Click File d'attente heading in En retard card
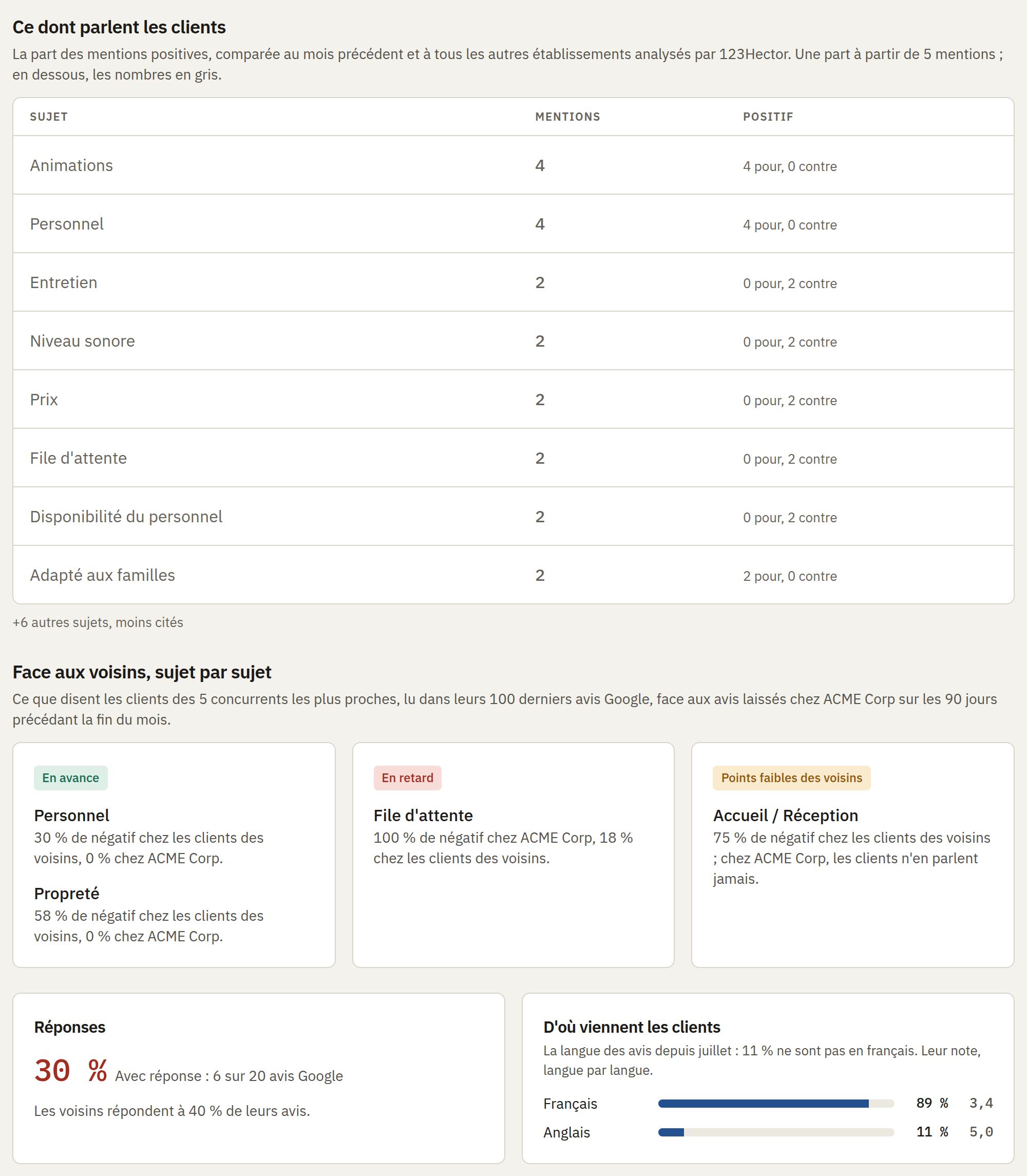Image resolution: width=1027 pixels, height=1176 pixels. point(423,815)
